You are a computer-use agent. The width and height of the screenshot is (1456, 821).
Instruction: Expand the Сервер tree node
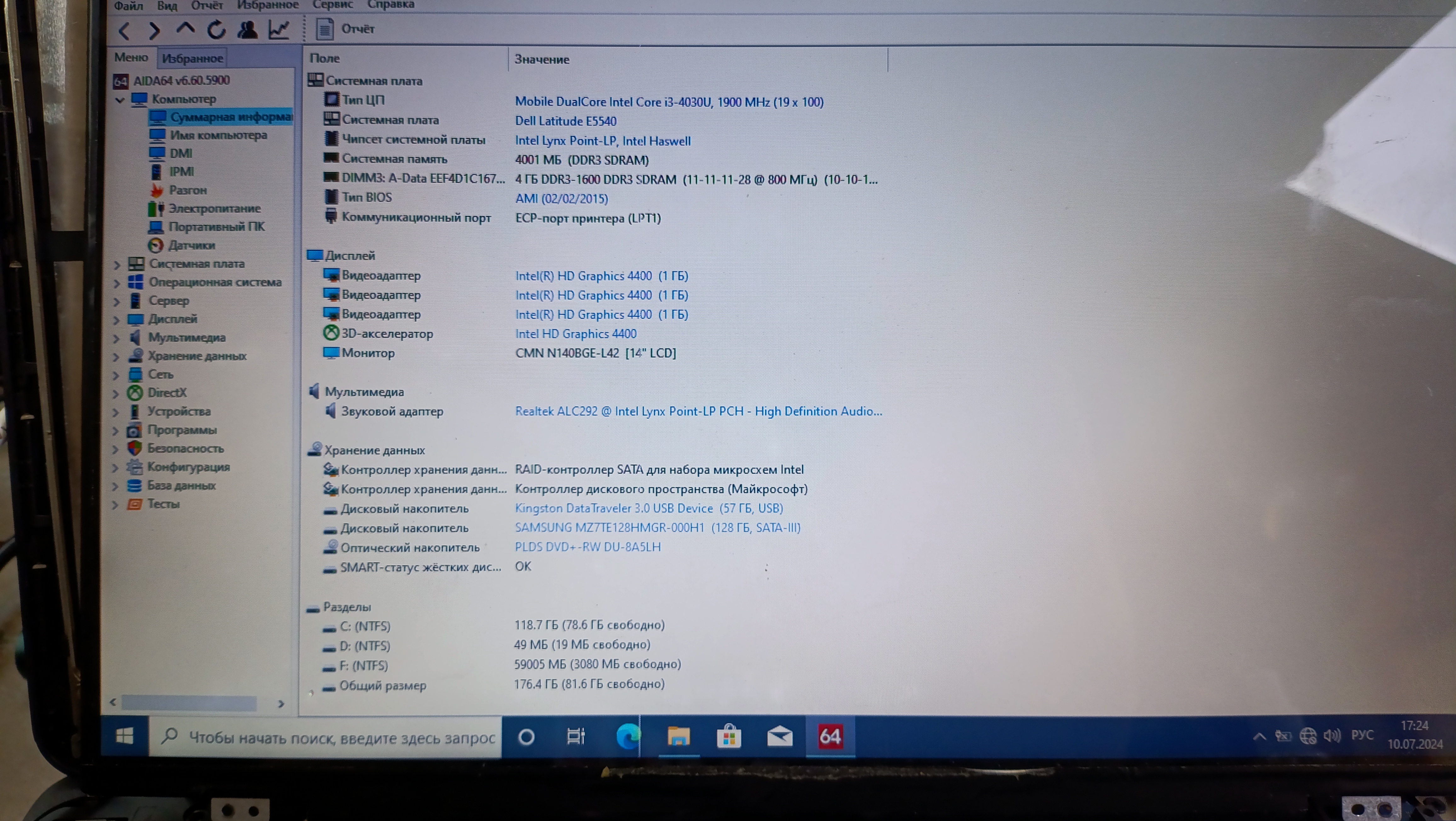[117, 302]
